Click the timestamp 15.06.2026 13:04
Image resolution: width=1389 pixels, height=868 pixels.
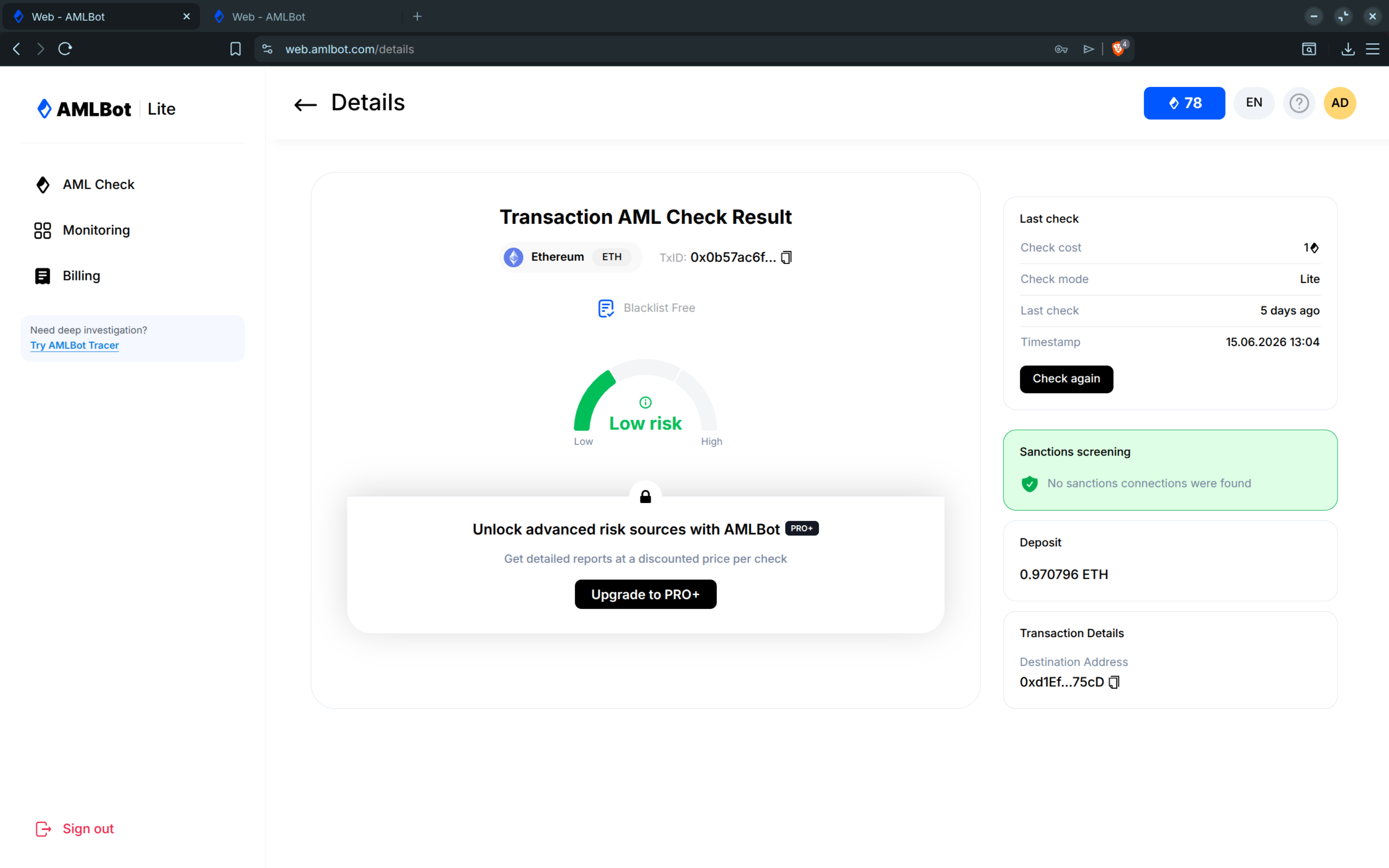click(1272, 342)
